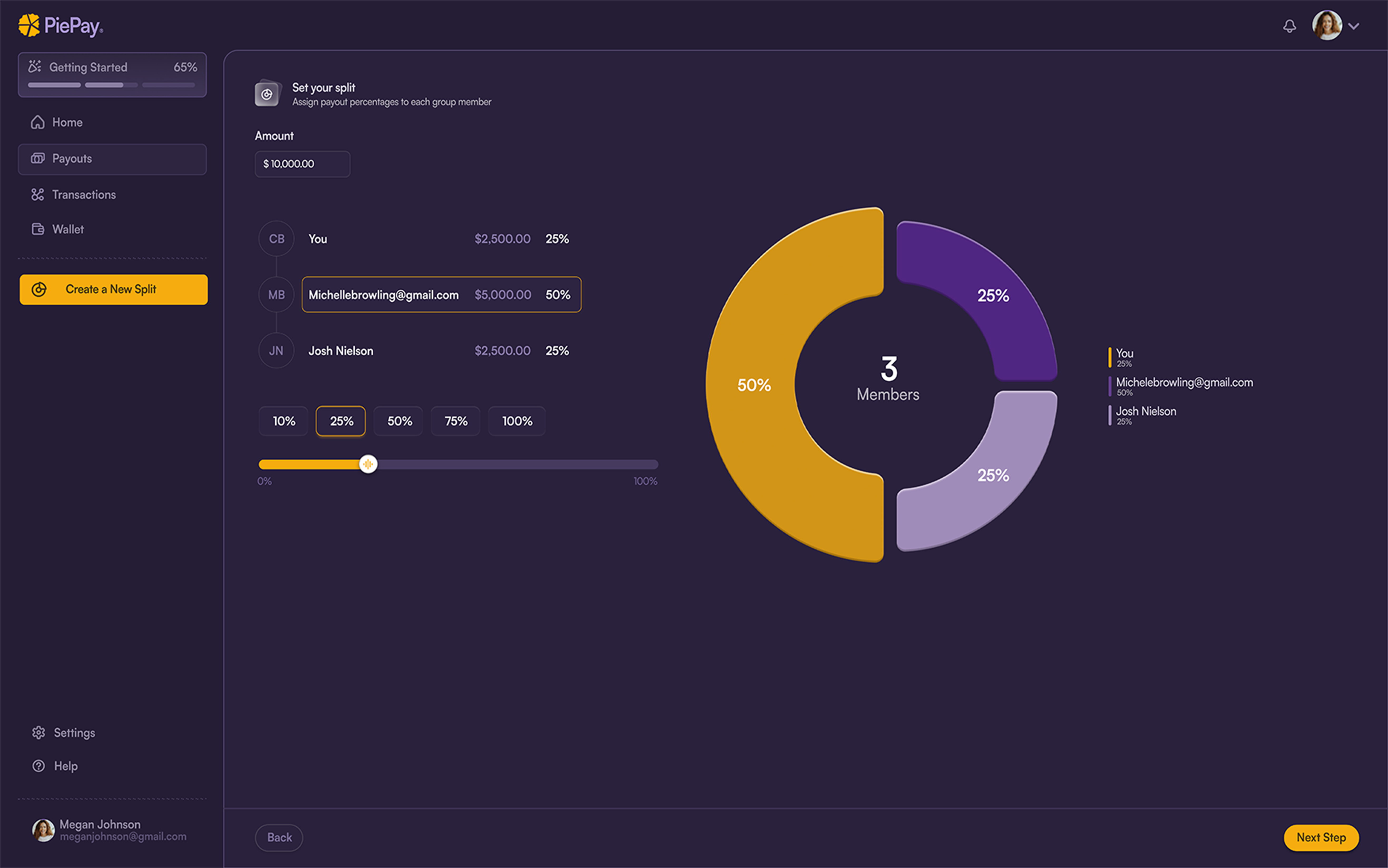Image resolution: width=1388 pixels, height=868 pixels.
Task: Choose the 50% preset
Action: pos(398,421)
